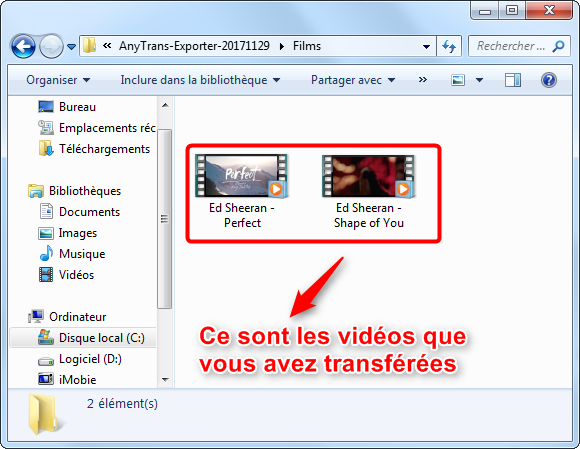Click the iMobie device icon

(x=46, y=379)
